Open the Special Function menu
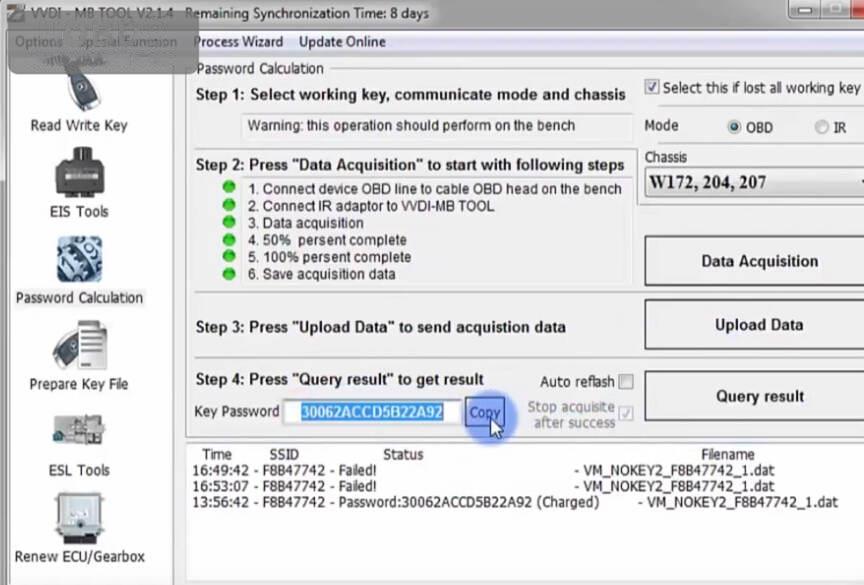The image size is (864, 585). tap(128, 42)
